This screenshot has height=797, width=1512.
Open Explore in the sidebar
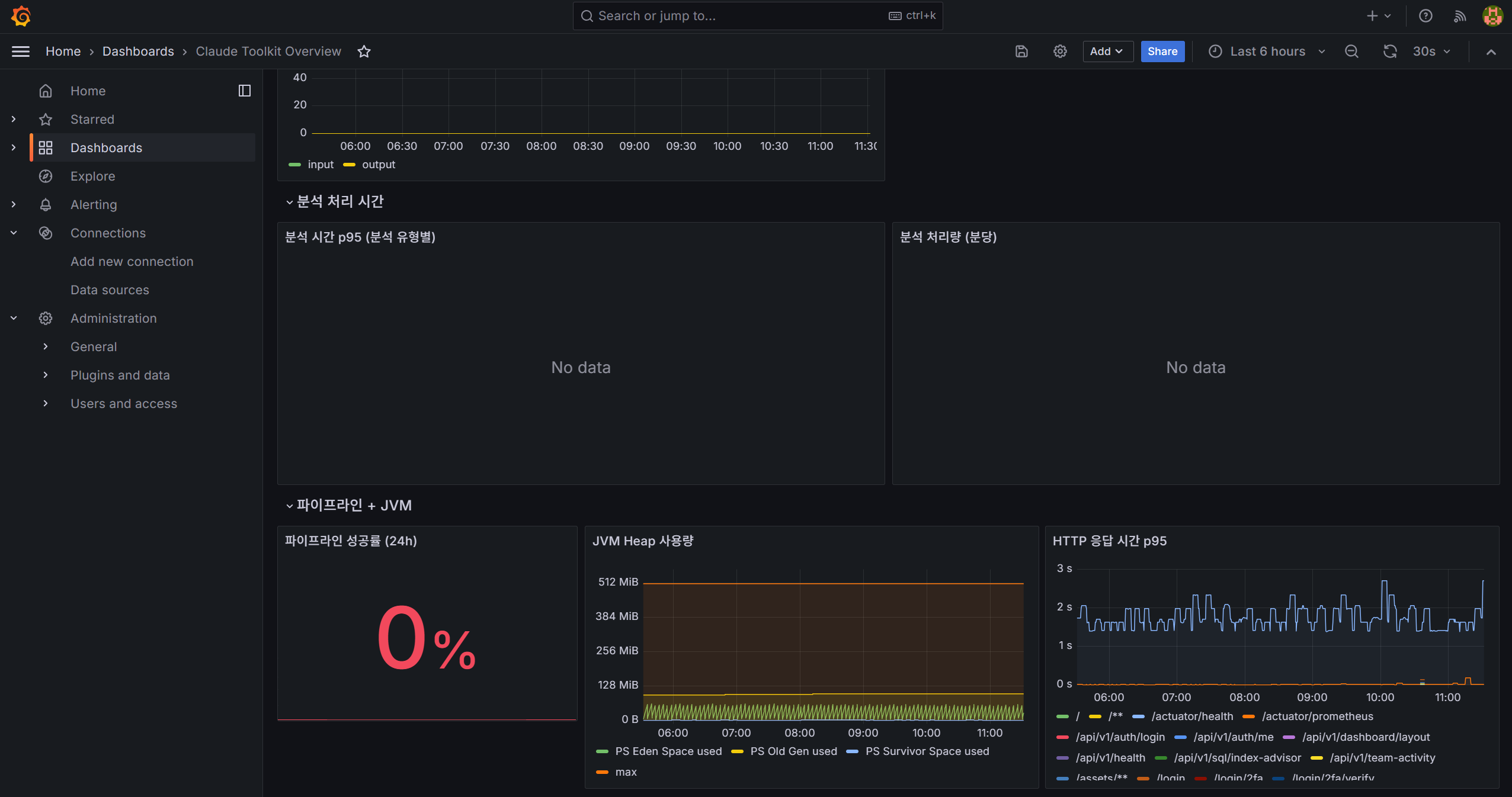pyautogui.click(x=92, y=176)
